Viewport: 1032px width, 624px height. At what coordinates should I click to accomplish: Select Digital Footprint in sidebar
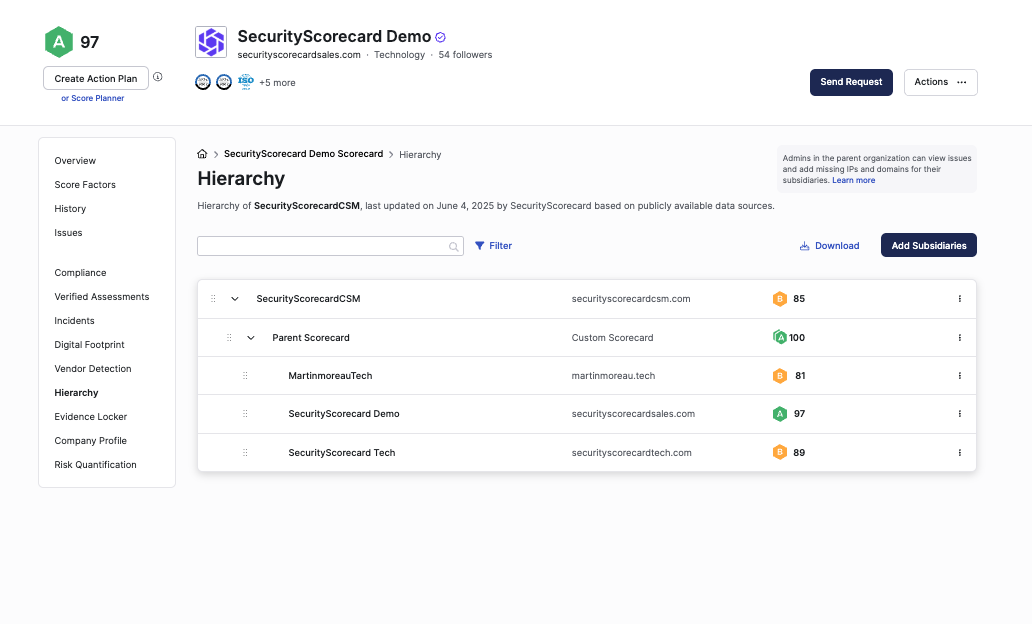pos(90,345)
